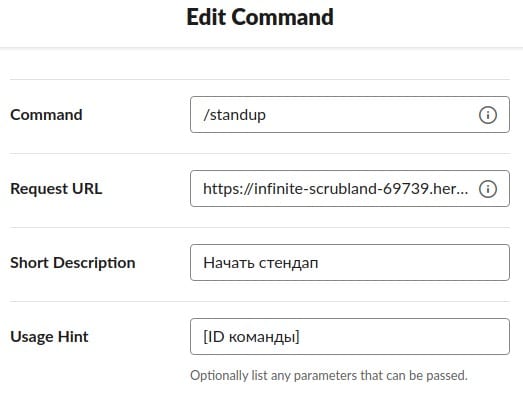Select the 'Request URL' field label

click(56, 189)
